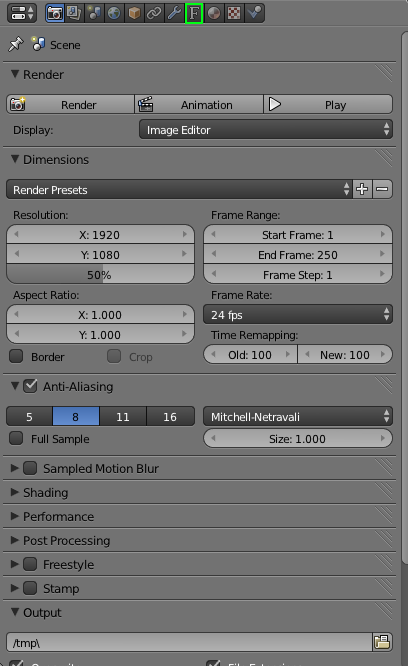Open the Object properties cube tab
The width and height of the screenshot is (408, 666).
pyautogui.click(x=134, y=13)
